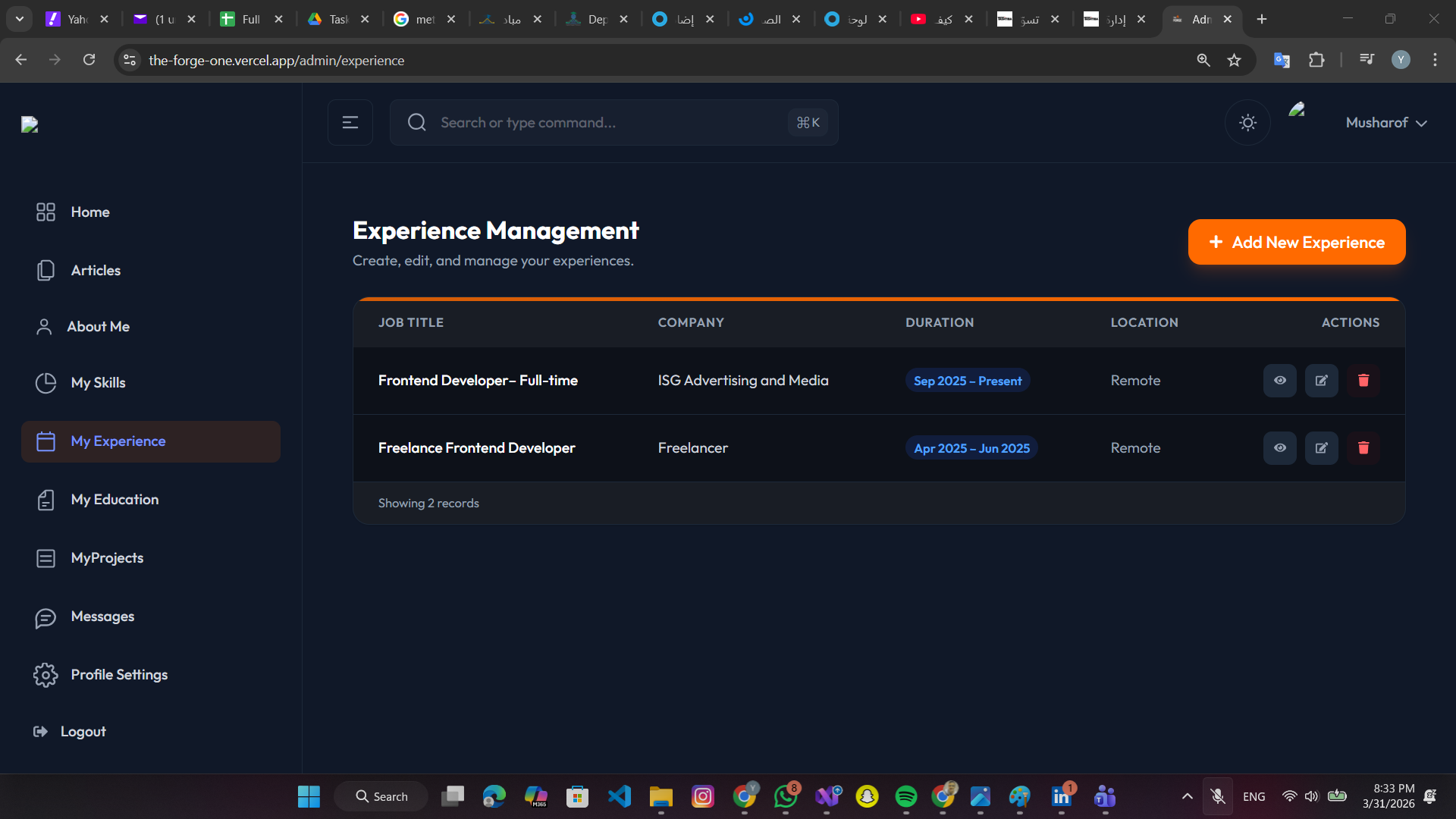Click Add New Experience button
1456x819 pixels.
pyautogui.click(x=1296, y=242)
